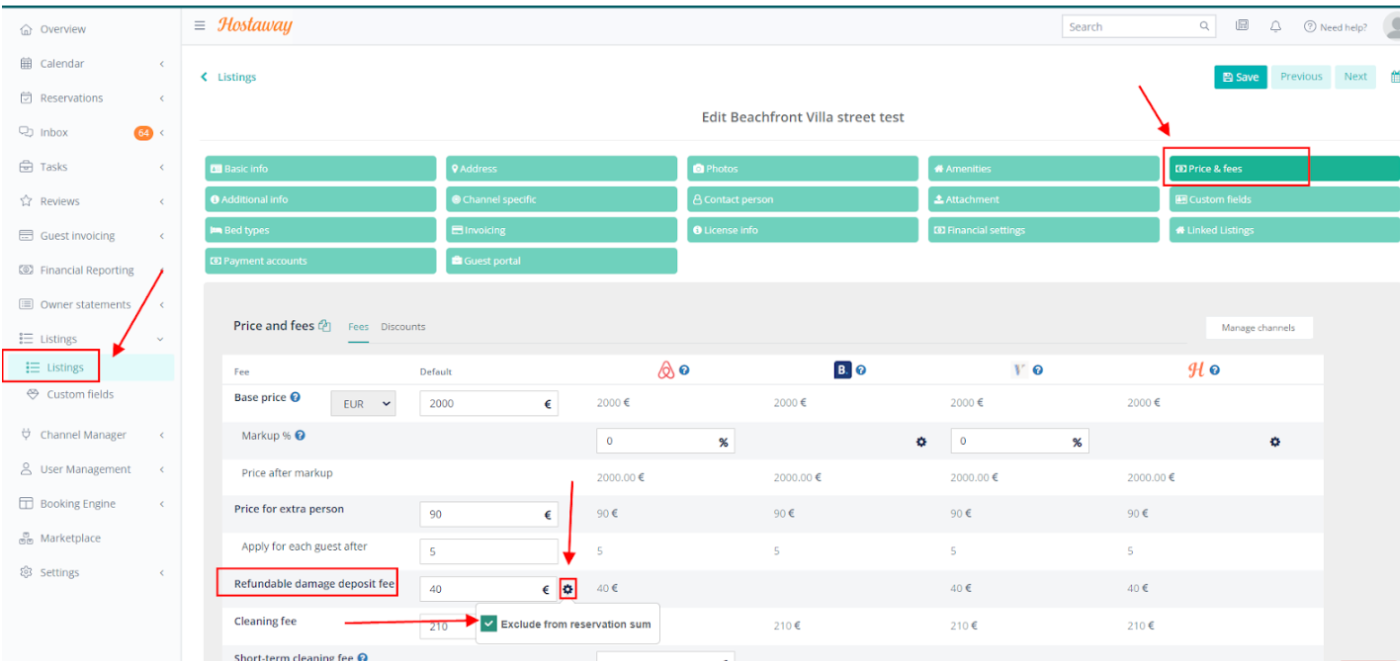Open the news icon left of the bell
1400x661 pixels.
(x=1242, y=27)
